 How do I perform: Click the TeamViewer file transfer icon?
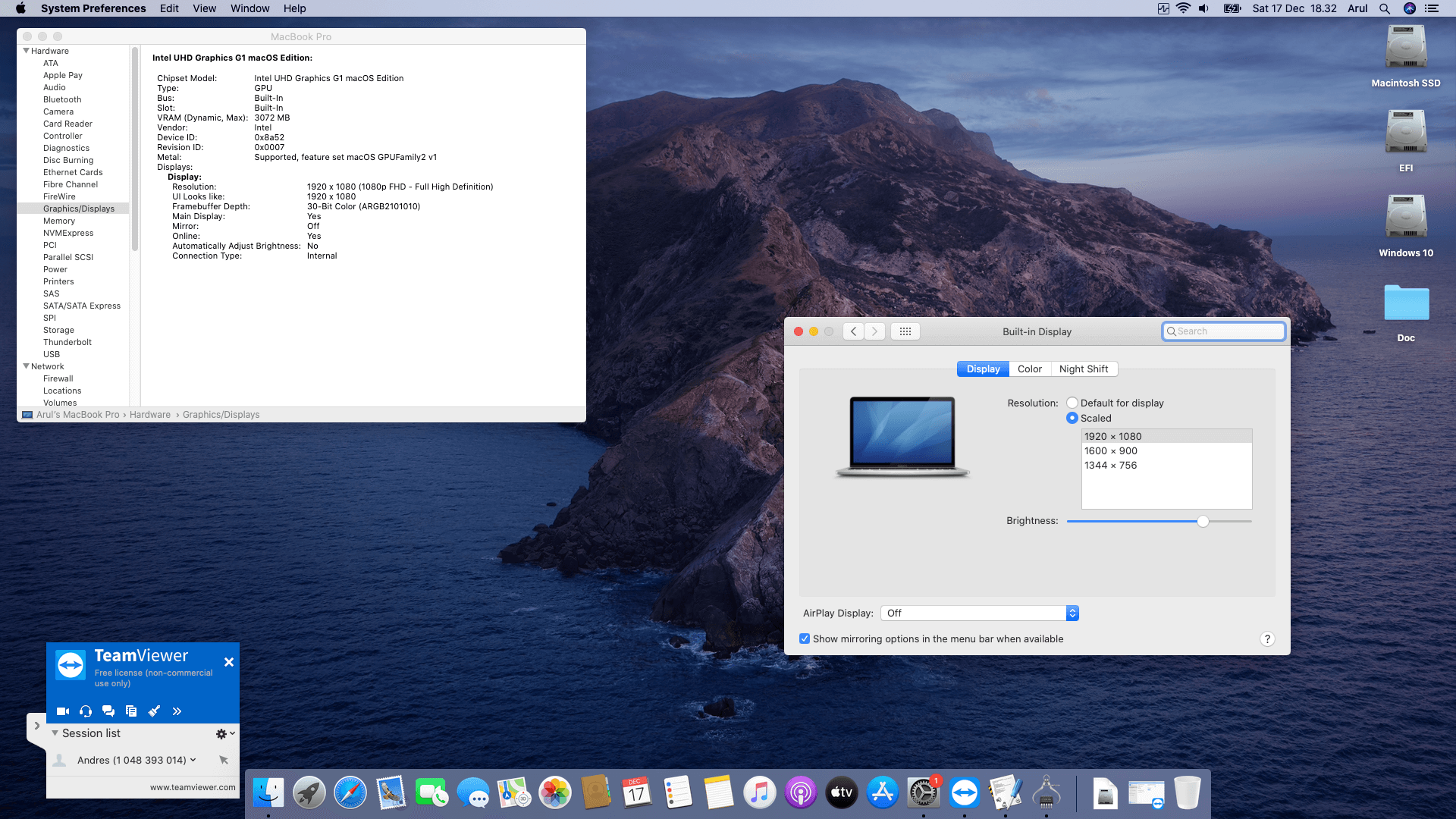point(131,711)
